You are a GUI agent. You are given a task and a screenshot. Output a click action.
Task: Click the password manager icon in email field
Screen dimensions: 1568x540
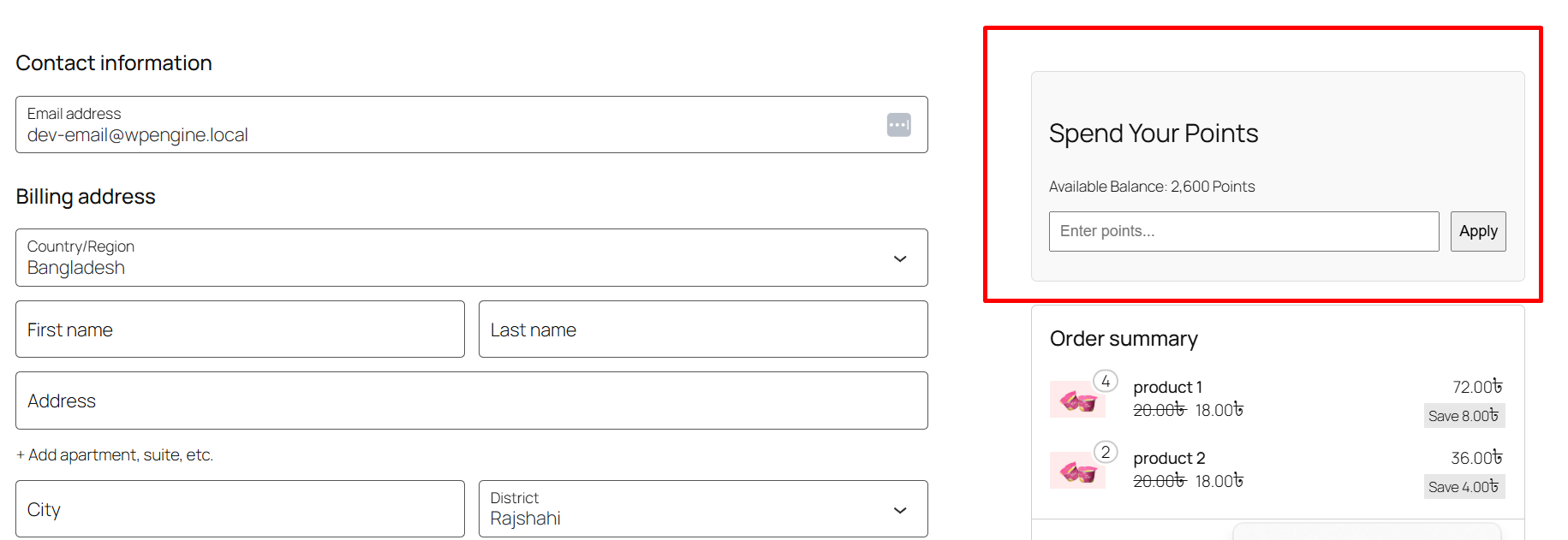click(898, 125)
